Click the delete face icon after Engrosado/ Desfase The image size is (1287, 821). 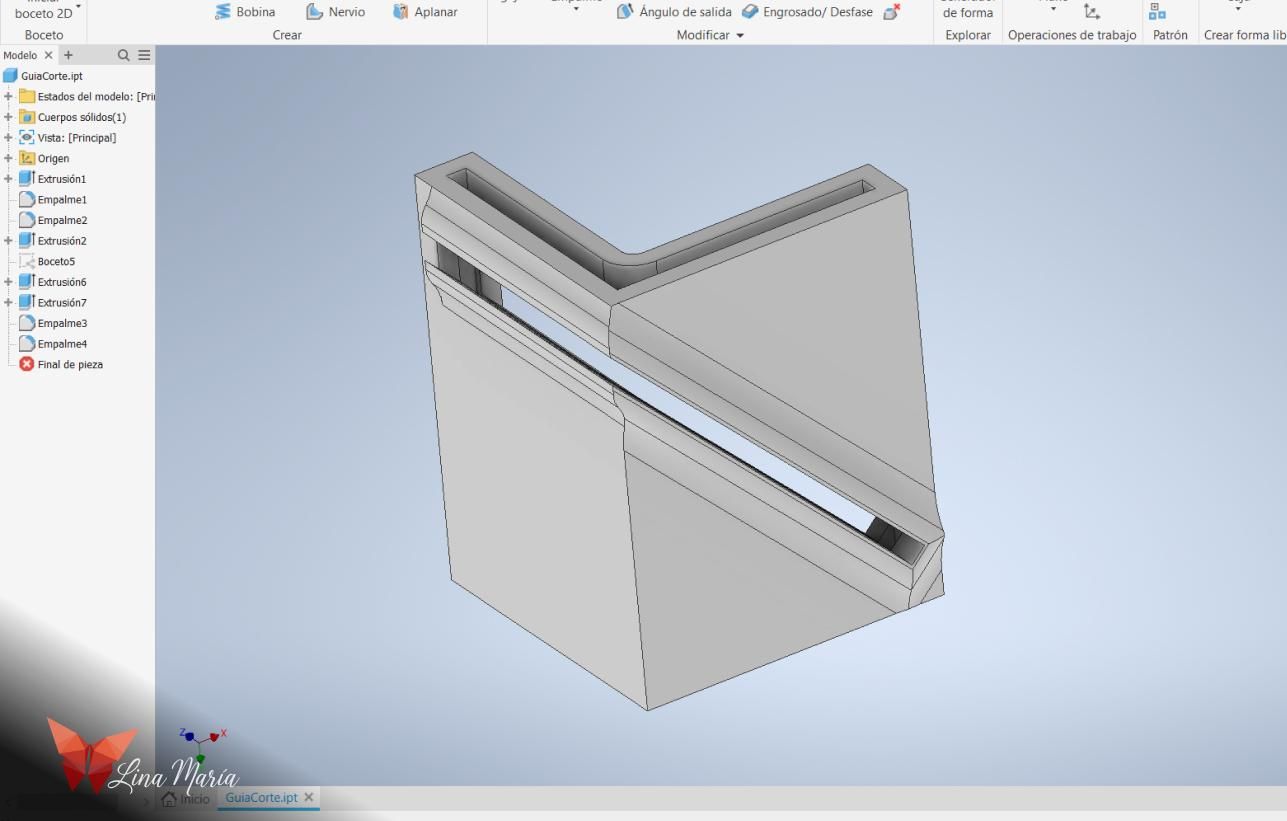(892, 12)
